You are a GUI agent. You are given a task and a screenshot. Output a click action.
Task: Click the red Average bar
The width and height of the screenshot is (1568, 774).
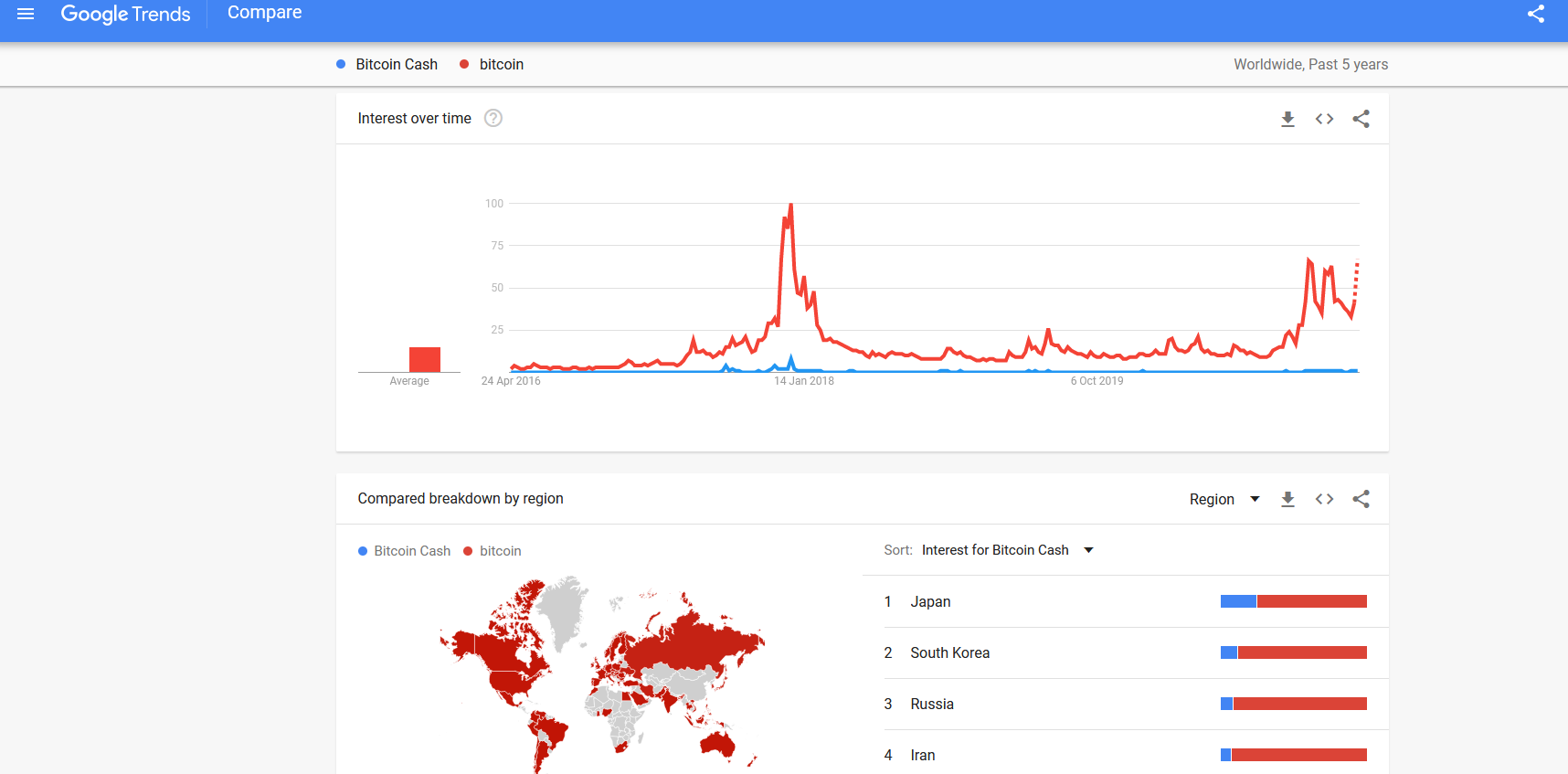pos(425,359)
